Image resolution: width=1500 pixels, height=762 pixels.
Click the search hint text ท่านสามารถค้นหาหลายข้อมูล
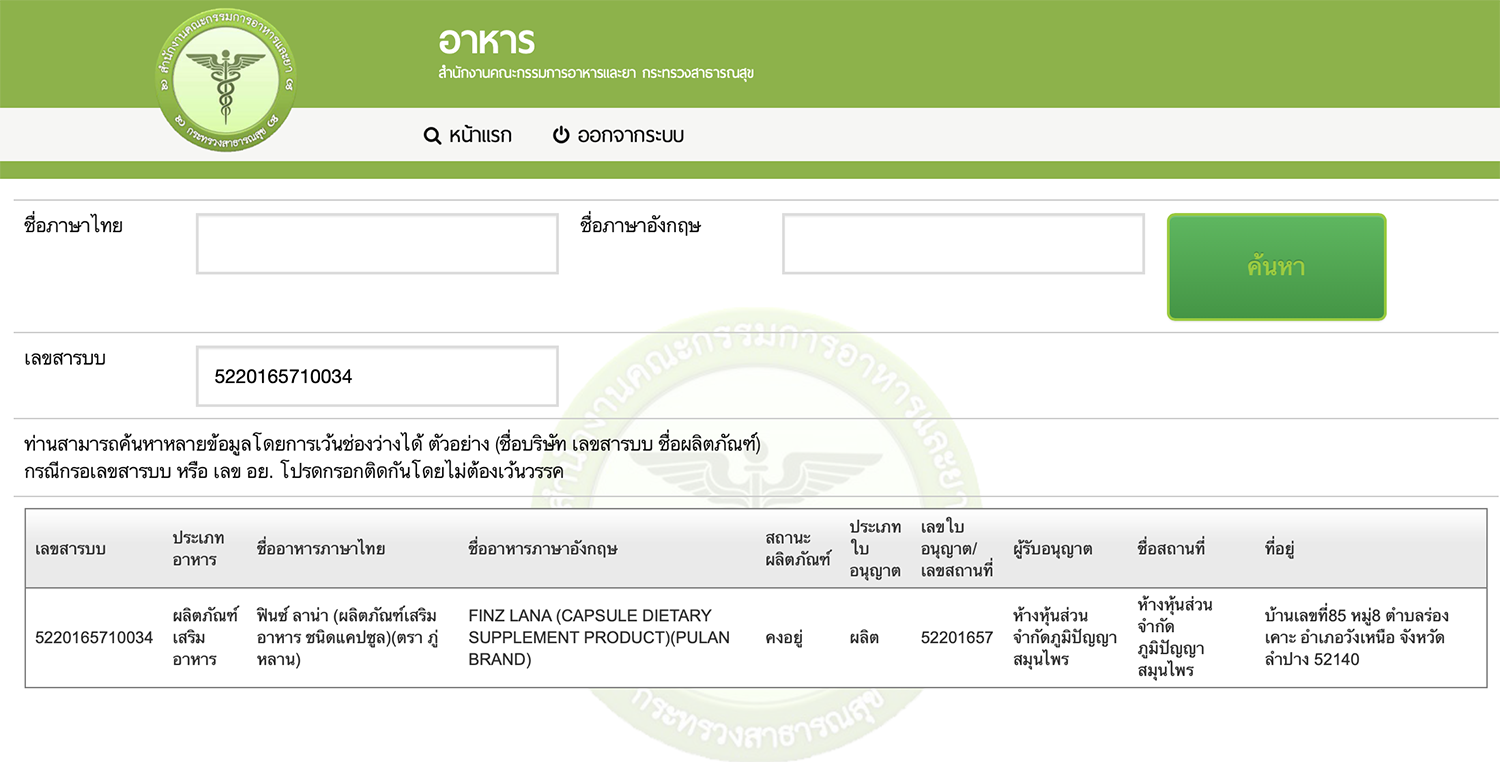[x=393, y=445]
